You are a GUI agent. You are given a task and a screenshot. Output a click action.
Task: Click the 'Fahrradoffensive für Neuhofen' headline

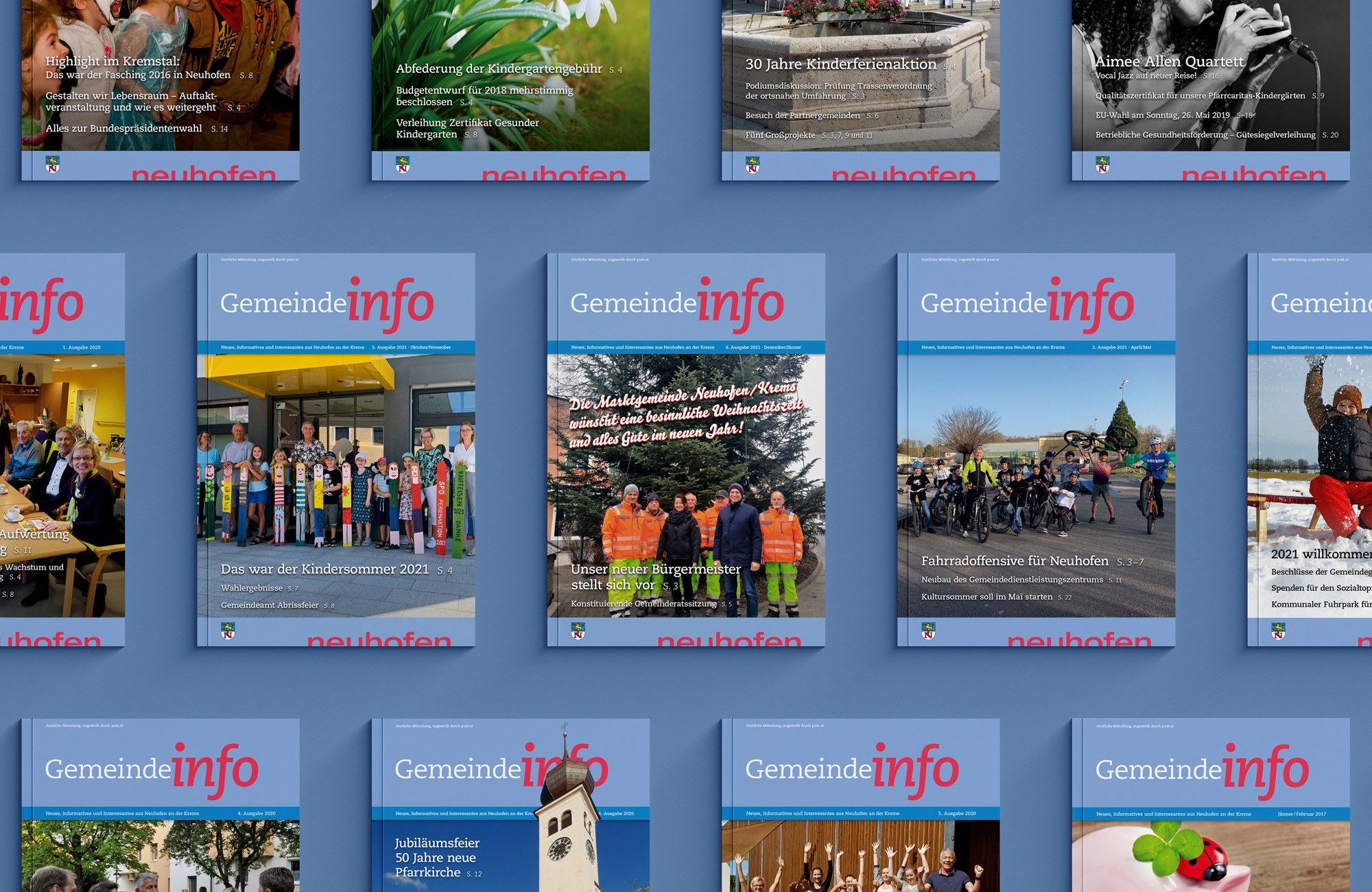click(1015, 561)
